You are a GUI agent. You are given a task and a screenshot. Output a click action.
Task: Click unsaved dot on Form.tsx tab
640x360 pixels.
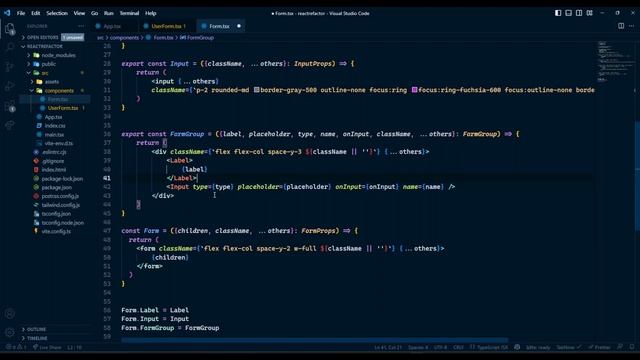point(239,26)
